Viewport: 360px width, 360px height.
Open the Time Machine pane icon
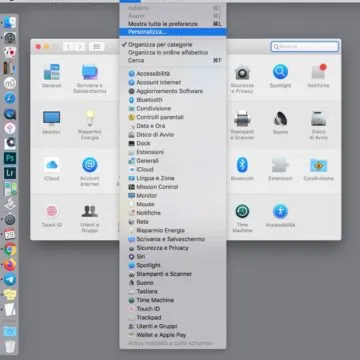242,211
